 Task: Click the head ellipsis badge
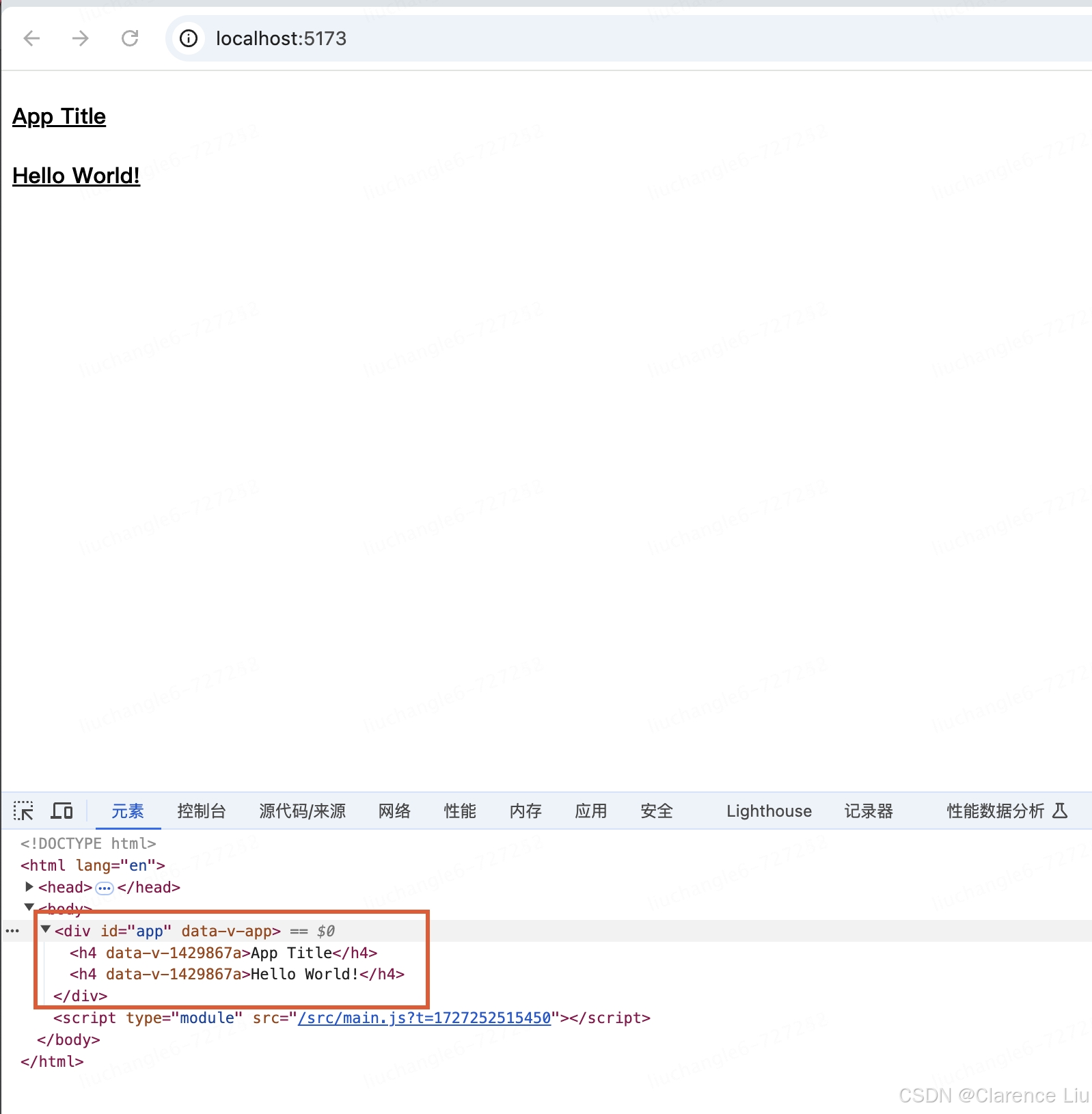[105, 888]
